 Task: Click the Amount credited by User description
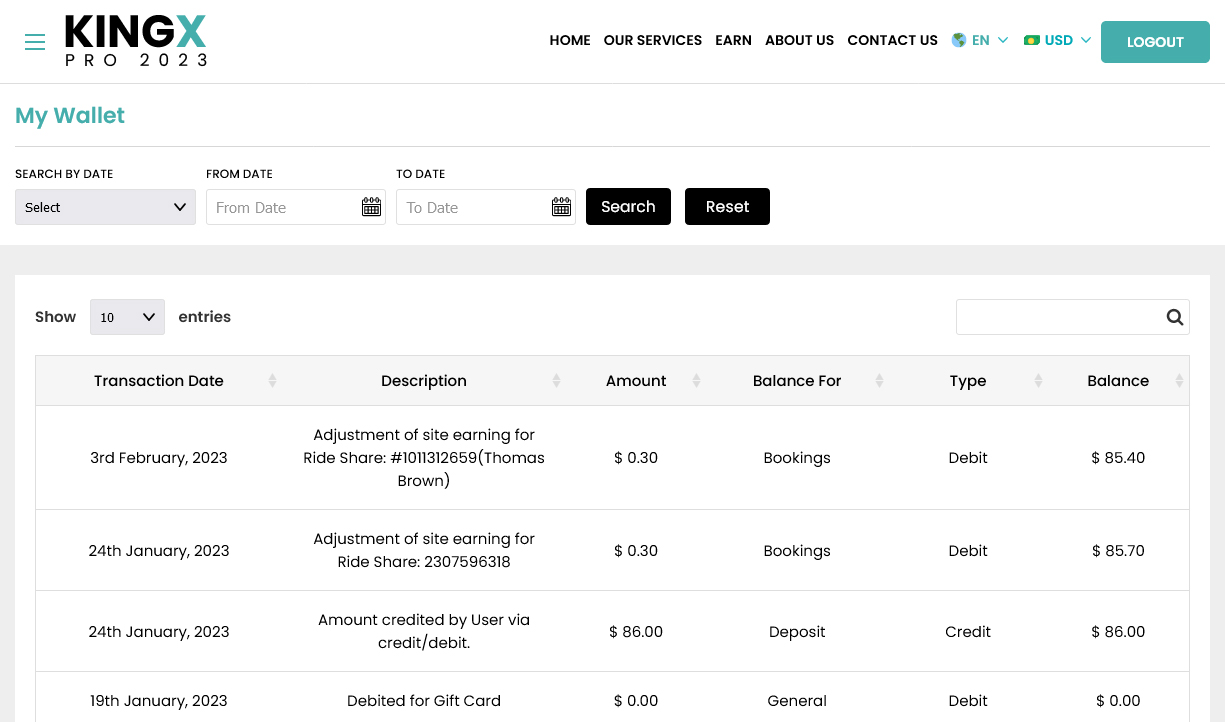point(424,632)
